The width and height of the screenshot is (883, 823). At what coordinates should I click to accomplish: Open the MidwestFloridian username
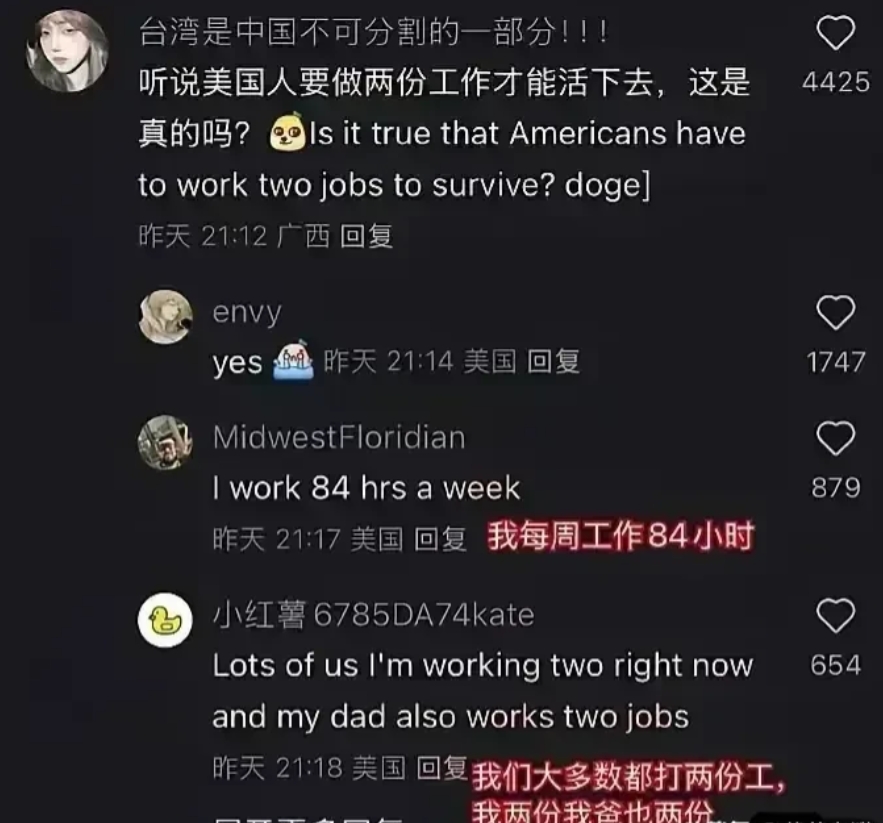tap(340, 437)
